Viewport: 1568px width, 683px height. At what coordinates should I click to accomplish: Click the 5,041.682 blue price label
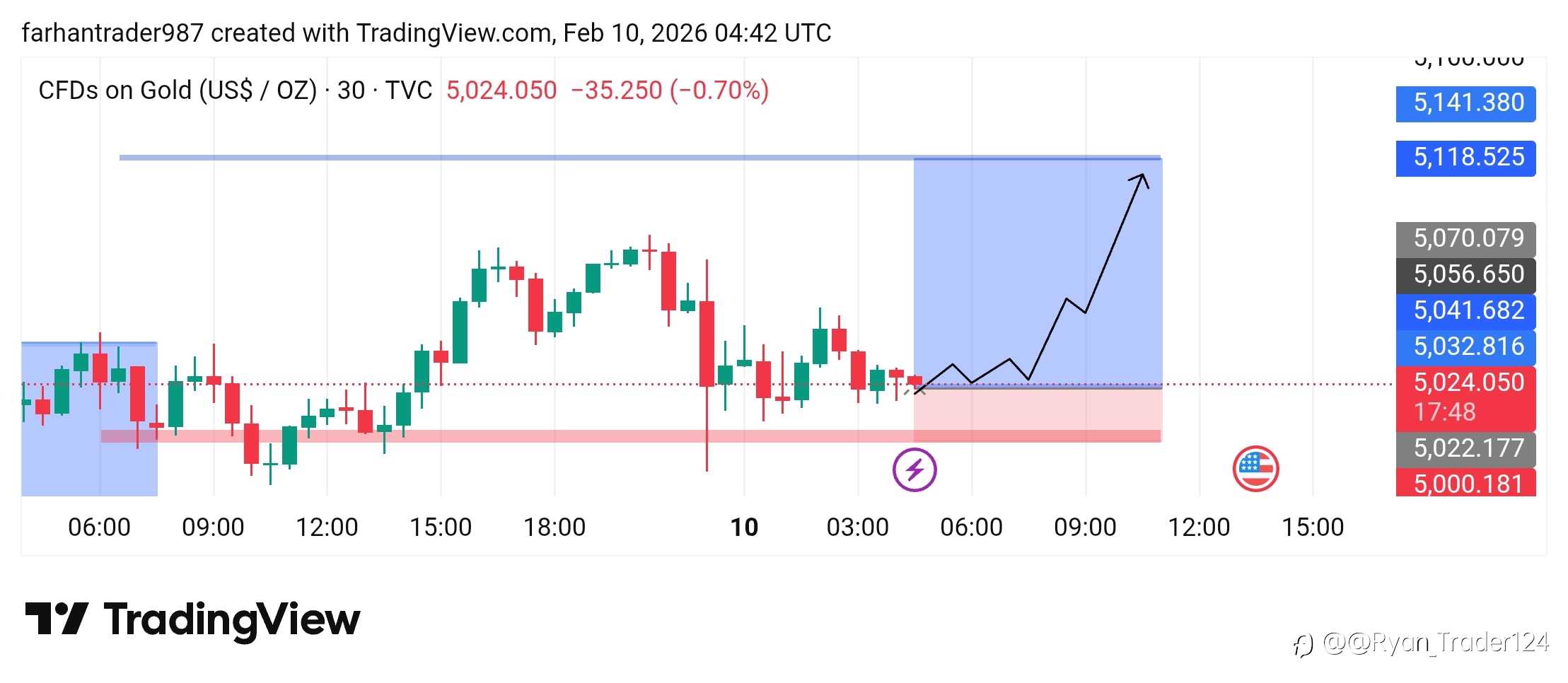(x=1465, y=310)
